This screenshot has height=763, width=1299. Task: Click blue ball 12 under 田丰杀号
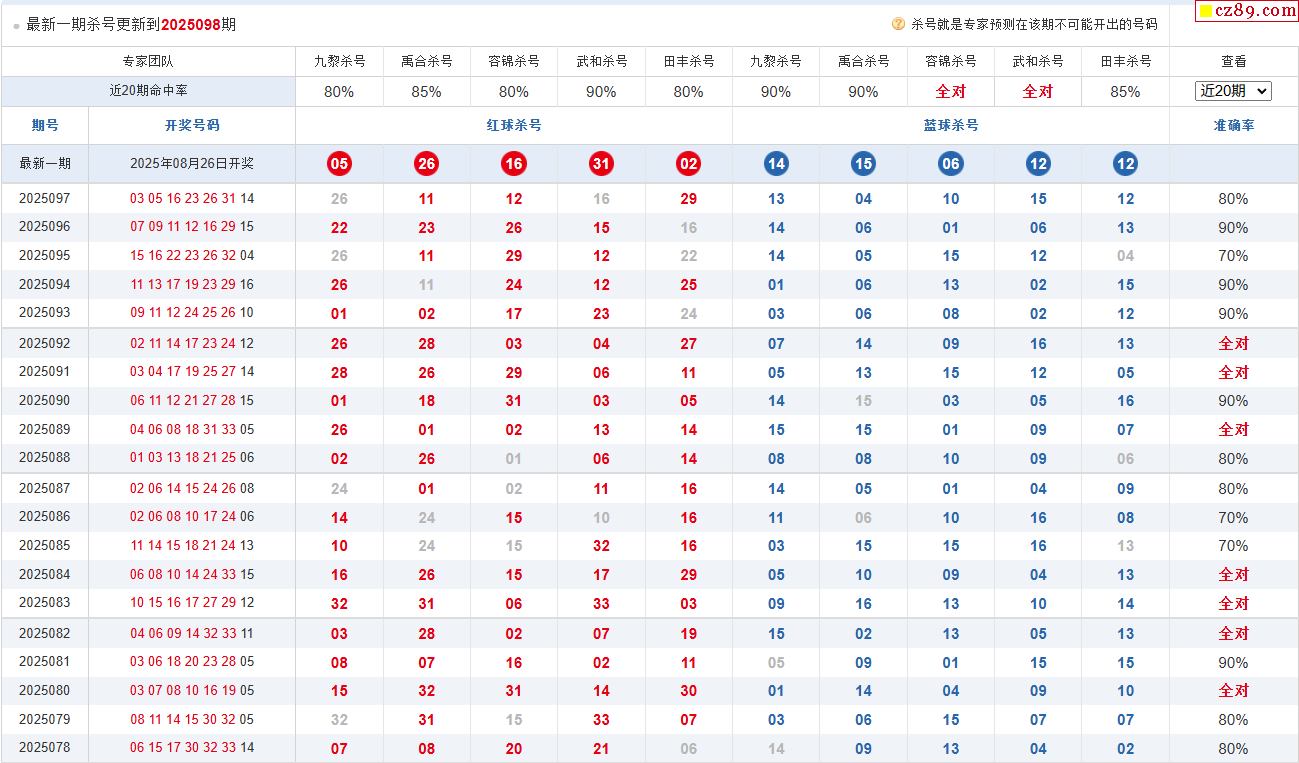click(1126, 164)
